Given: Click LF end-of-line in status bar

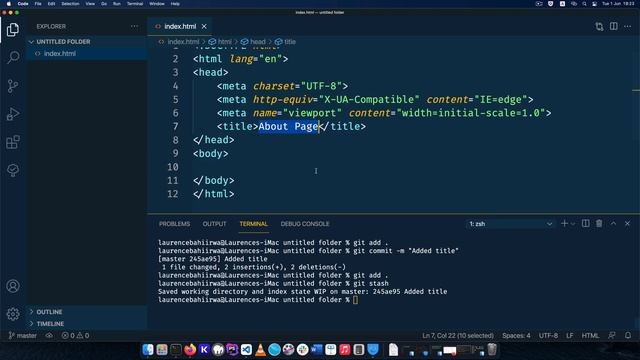Looking at the screenshot, I should coord(570,336).
